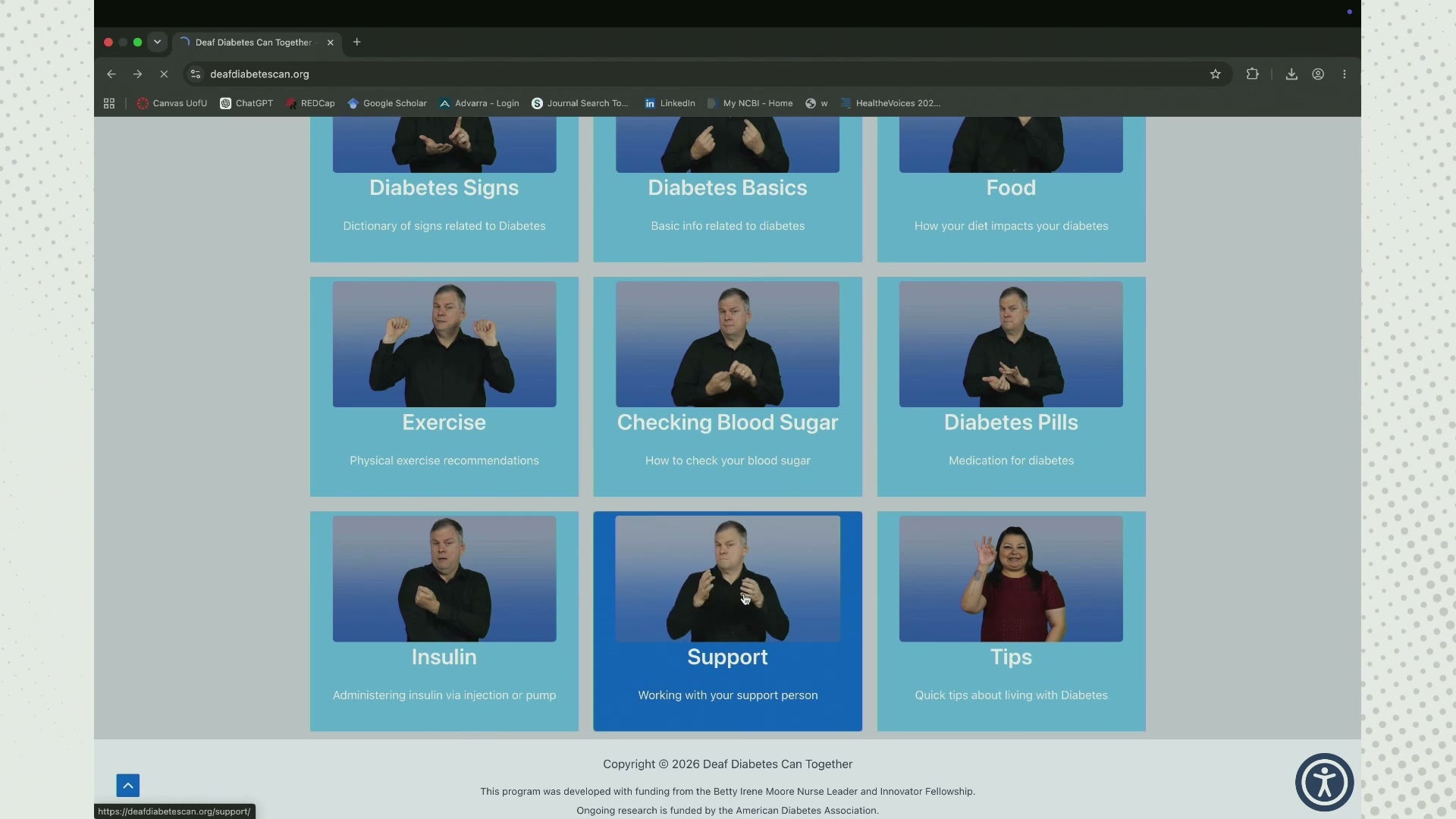Click 'How to check your blood sugar'

click(x=728, y=460)
